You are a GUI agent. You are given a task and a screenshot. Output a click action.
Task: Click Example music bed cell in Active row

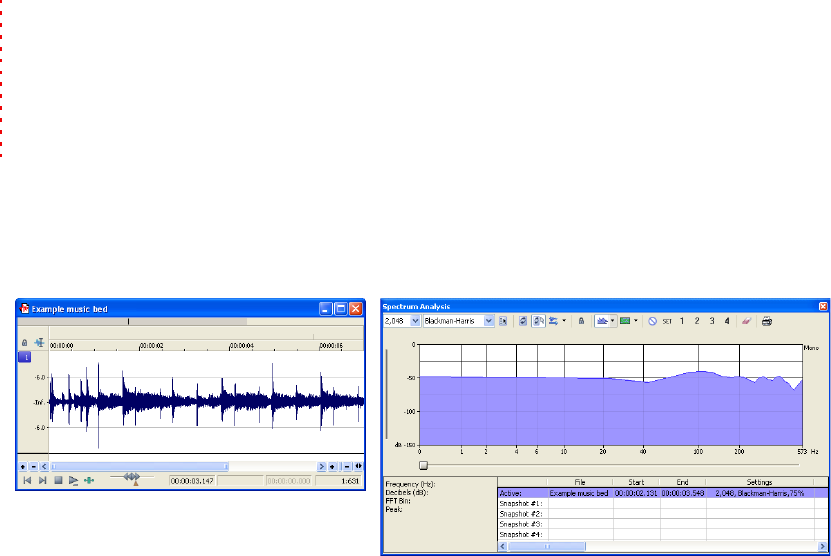point(579,493)
